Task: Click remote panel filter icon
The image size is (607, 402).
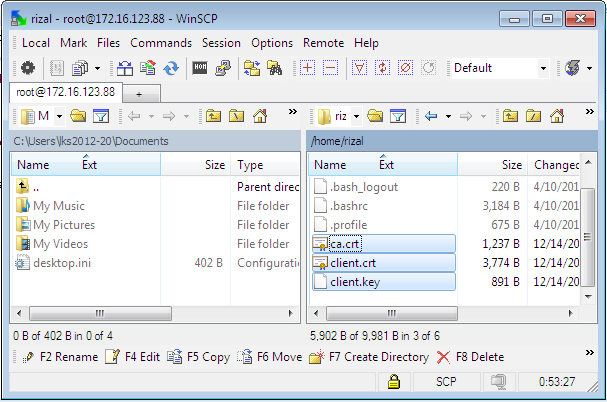Action: pos(398,116)
